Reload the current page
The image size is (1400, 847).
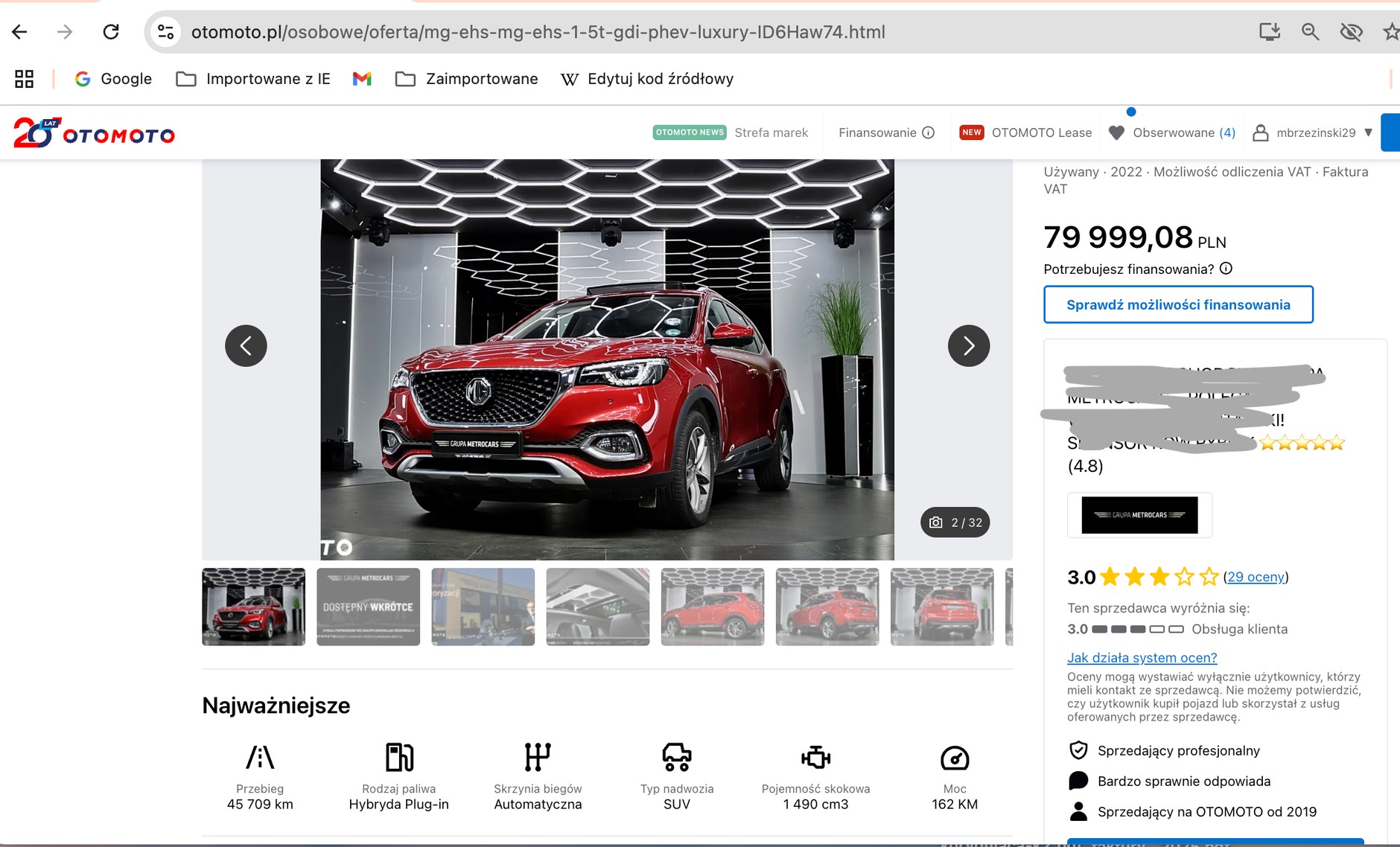(x=111, y=32)
